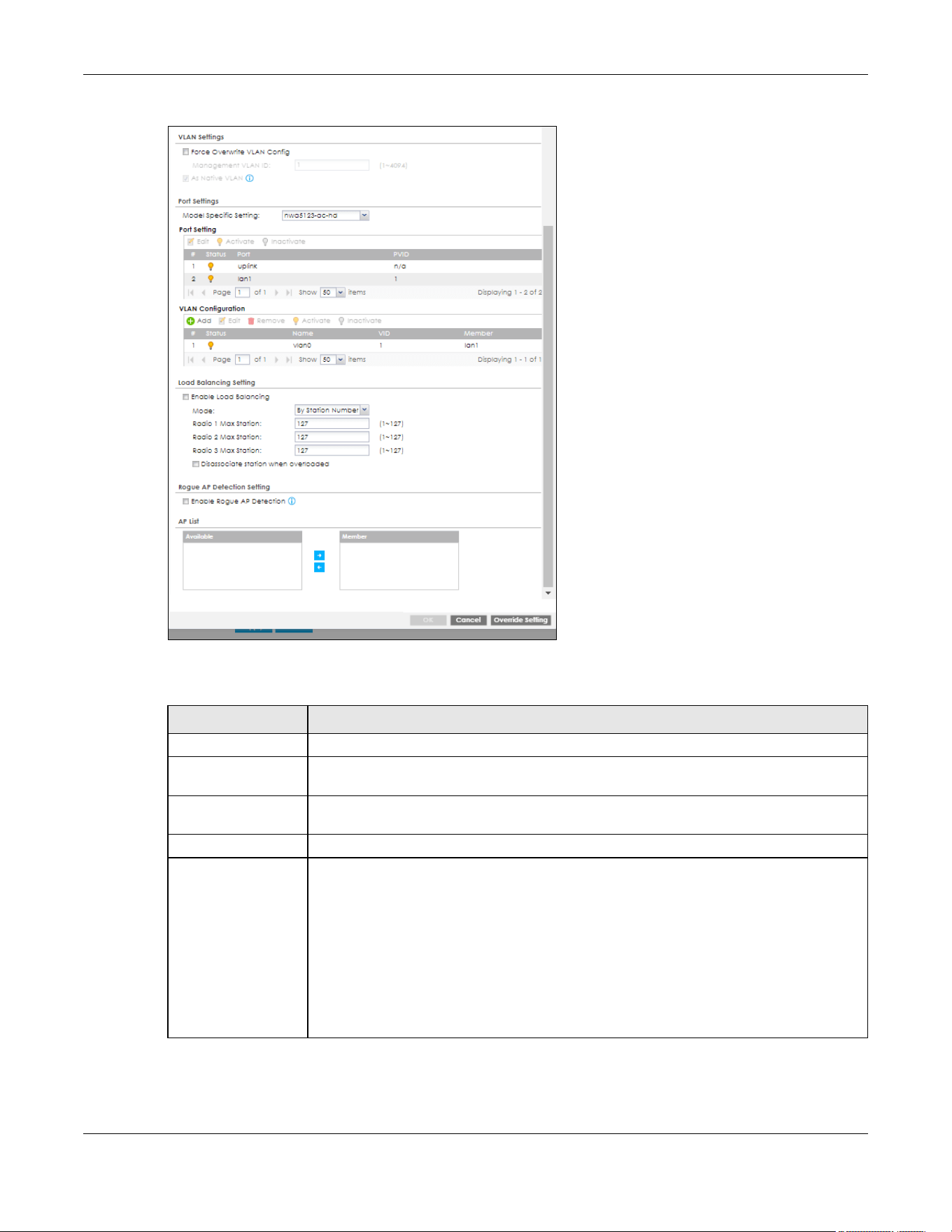Image resolution: width=952 pixels, height=1232 pixels.
Task: Click Radio 3 Max Station field
Action: (x=332, y=451)
